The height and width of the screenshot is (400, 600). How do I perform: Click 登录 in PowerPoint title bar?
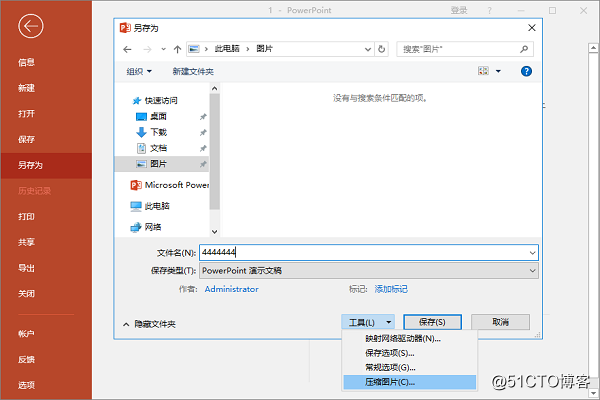pos(459,10)
